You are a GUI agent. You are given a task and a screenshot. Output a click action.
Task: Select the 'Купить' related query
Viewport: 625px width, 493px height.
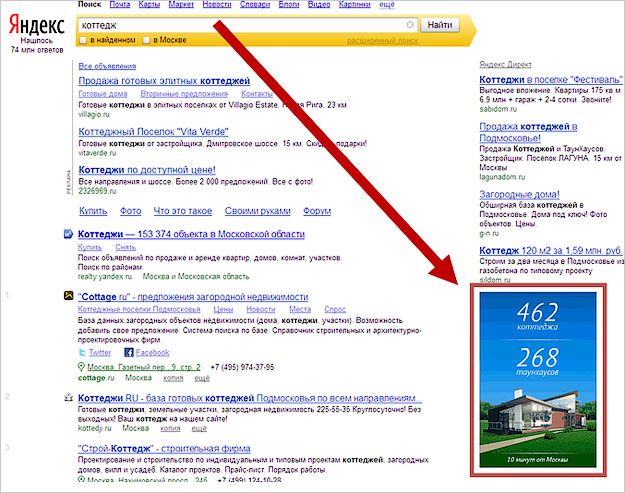tap(93, 211)
